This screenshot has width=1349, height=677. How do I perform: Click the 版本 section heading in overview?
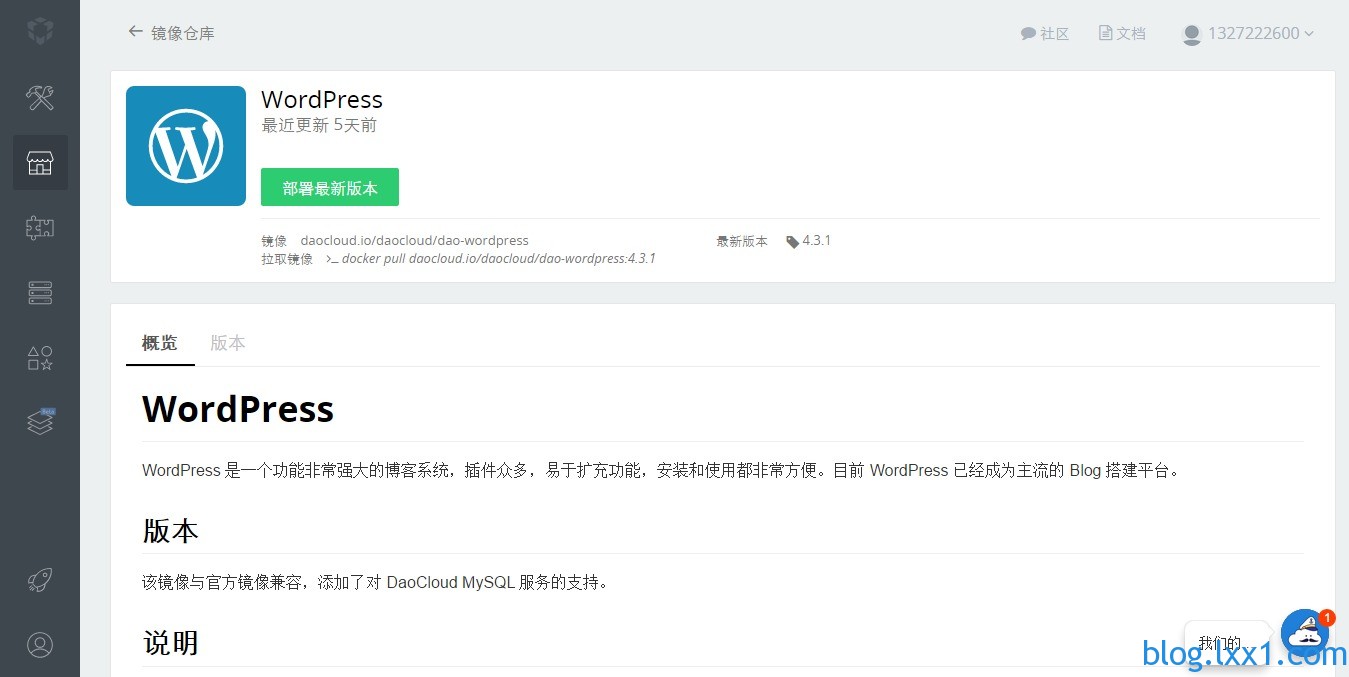click(x=171, y=530)
